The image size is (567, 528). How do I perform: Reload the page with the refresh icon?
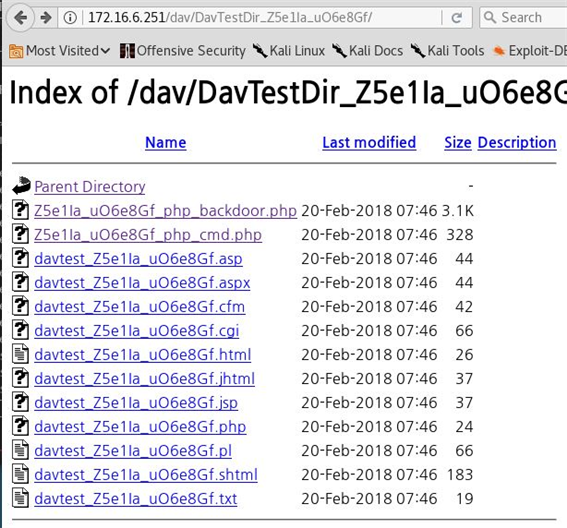pos(457,17)
